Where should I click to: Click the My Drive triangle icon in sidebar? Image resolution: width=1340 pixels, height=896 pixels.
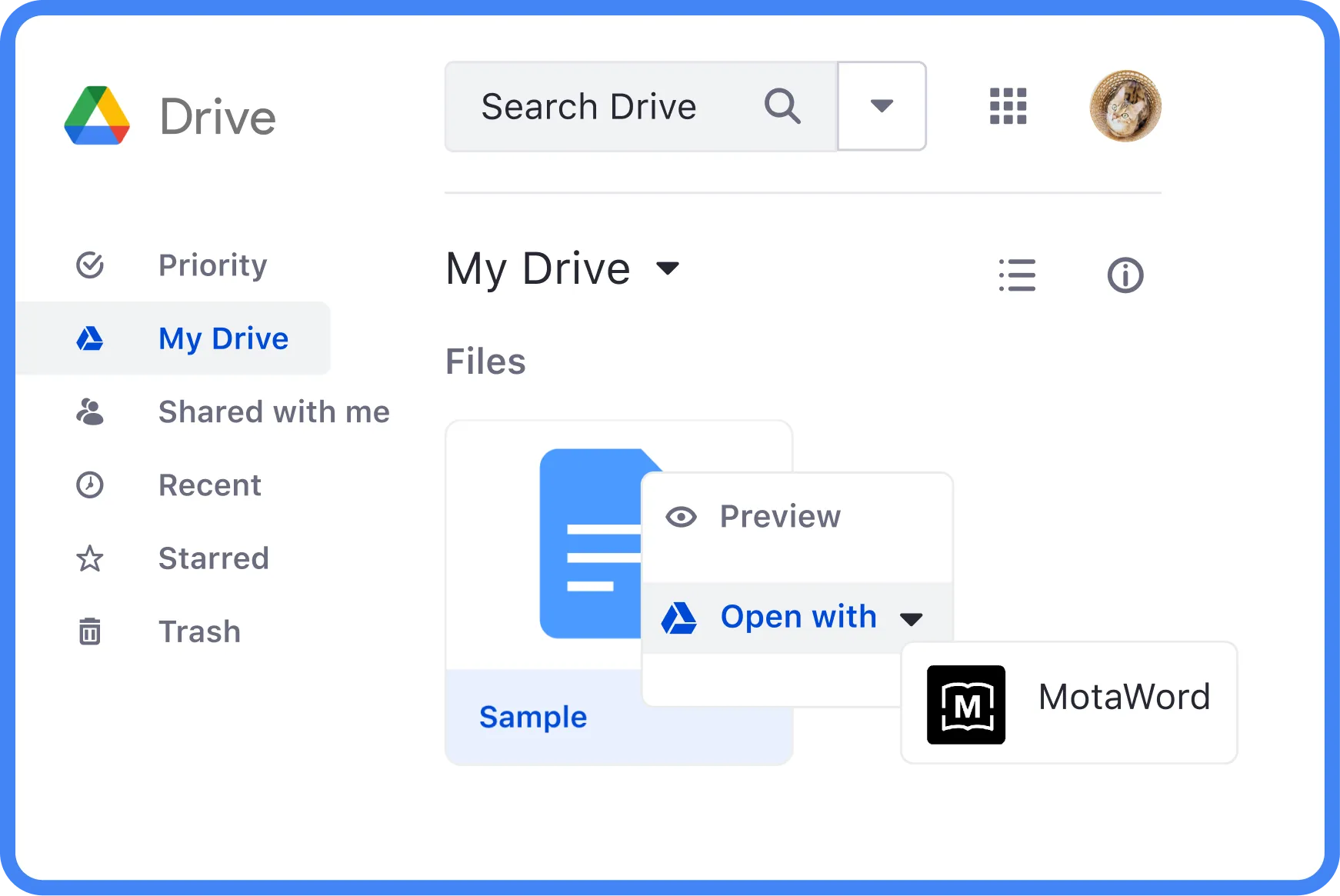coord(90,338)
